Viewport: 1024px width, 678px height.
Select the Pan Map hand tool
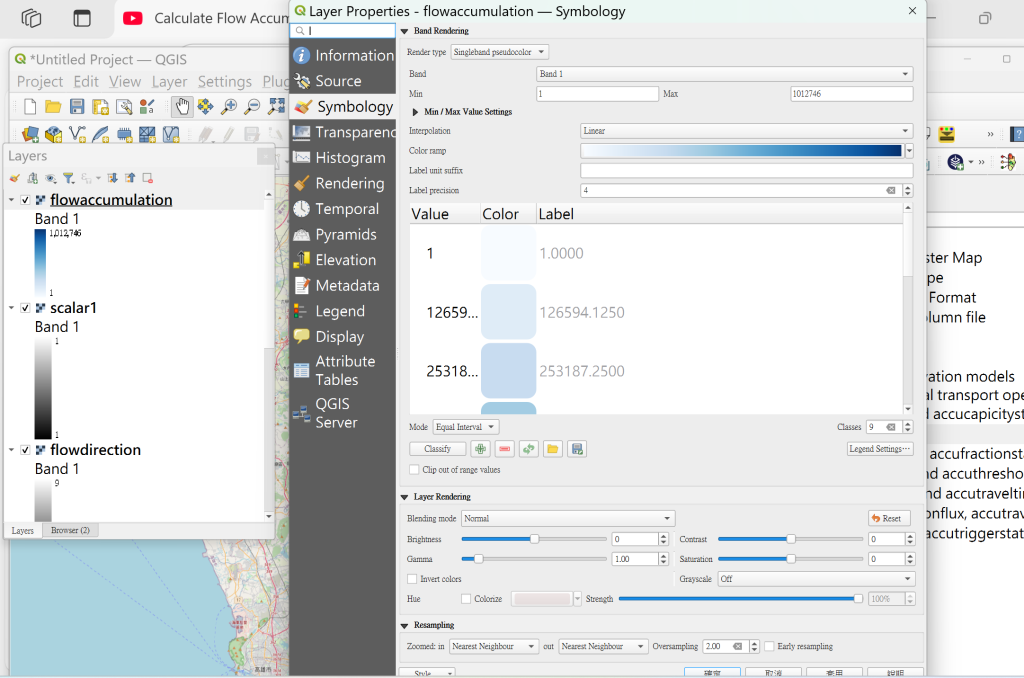pyautogui.click(x=182, y=106)
